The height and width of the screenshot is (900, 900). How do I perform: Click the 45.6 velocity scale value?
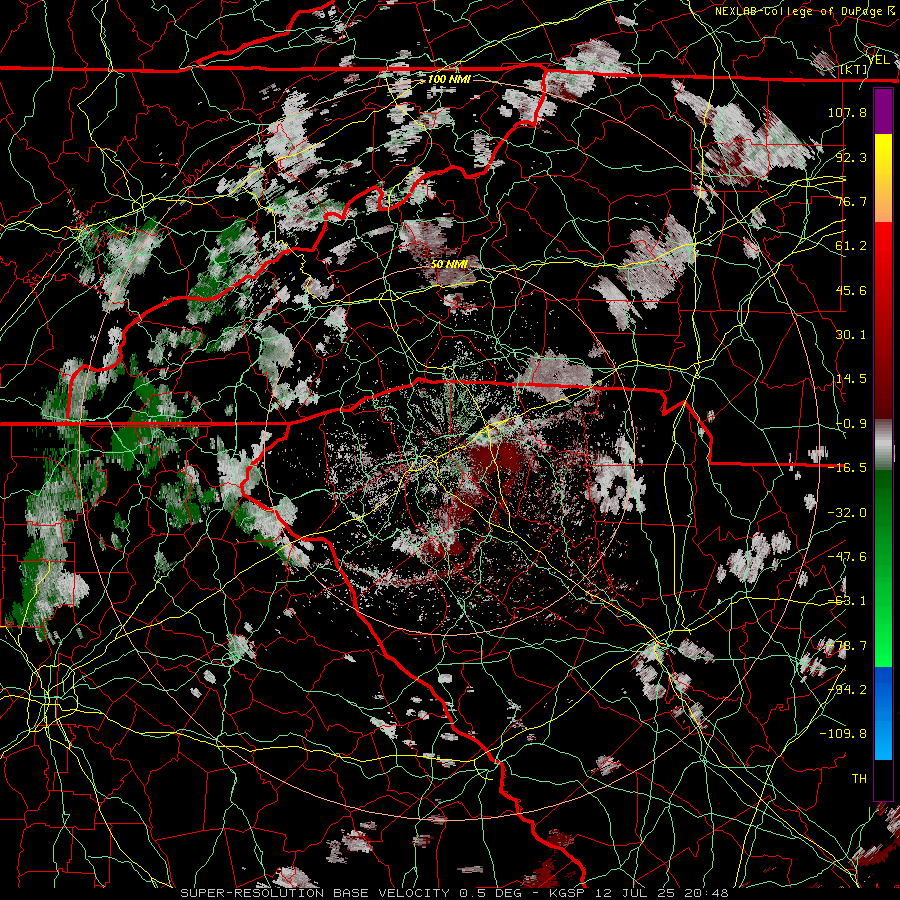pos(851,290)
